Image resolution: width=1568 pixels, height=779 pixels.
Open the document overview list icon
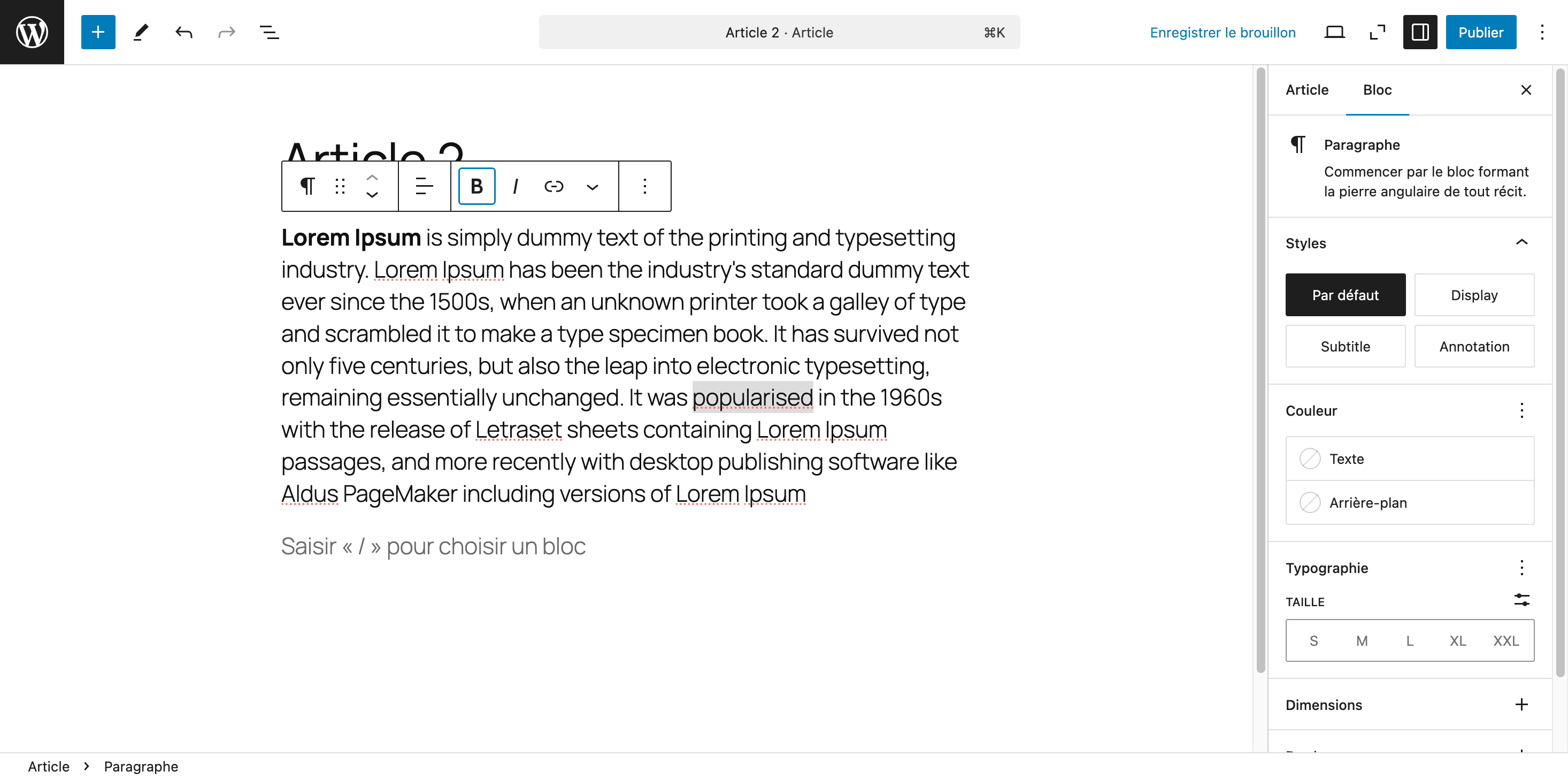click(x=269, y=32)
